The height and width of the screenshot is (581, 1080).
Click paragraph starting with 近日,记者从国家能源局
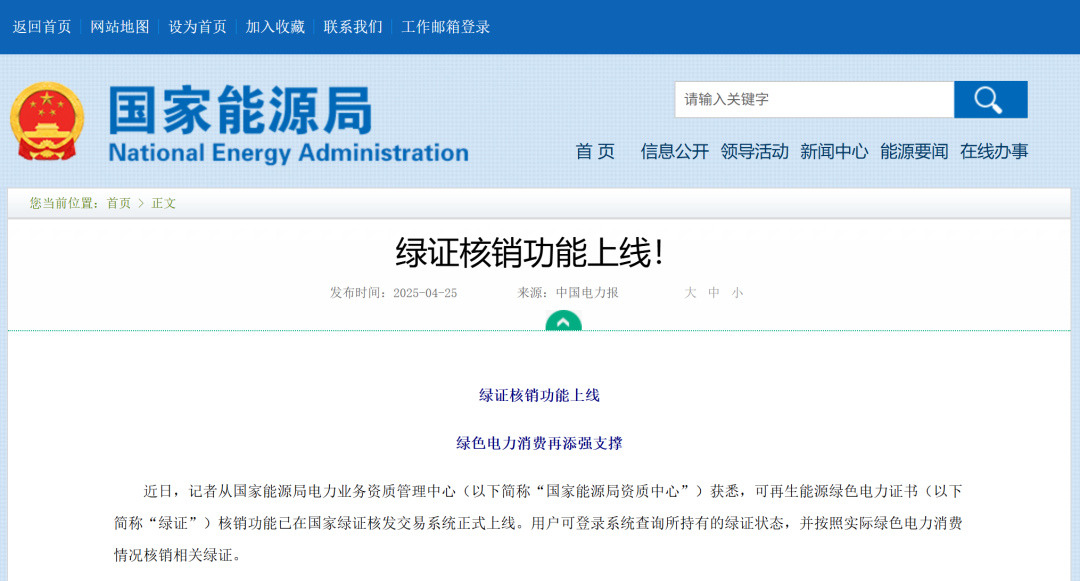[539, 523]
